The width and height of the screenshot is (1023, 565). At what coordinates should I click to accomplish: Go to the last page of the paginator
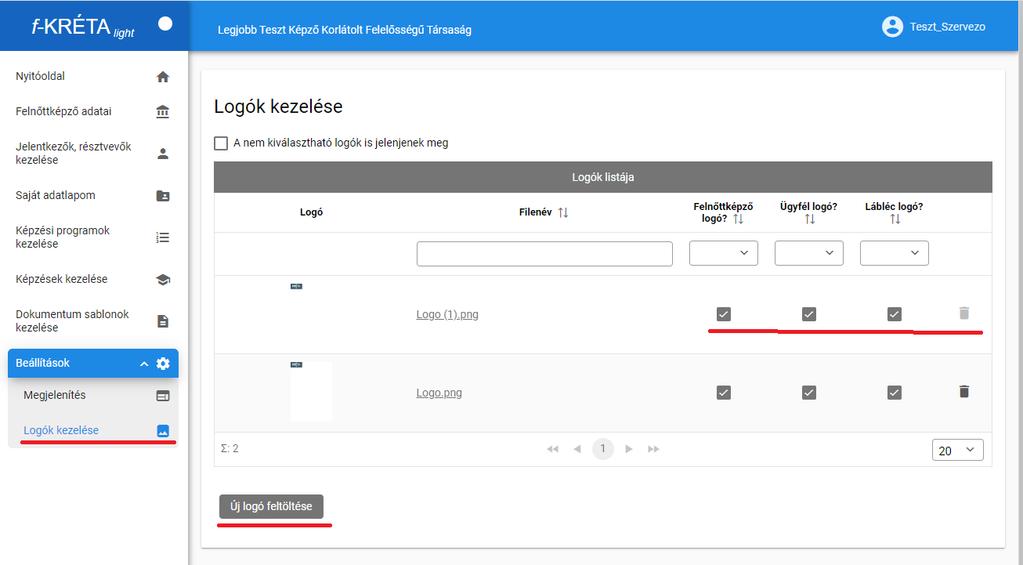pos(653,449)
